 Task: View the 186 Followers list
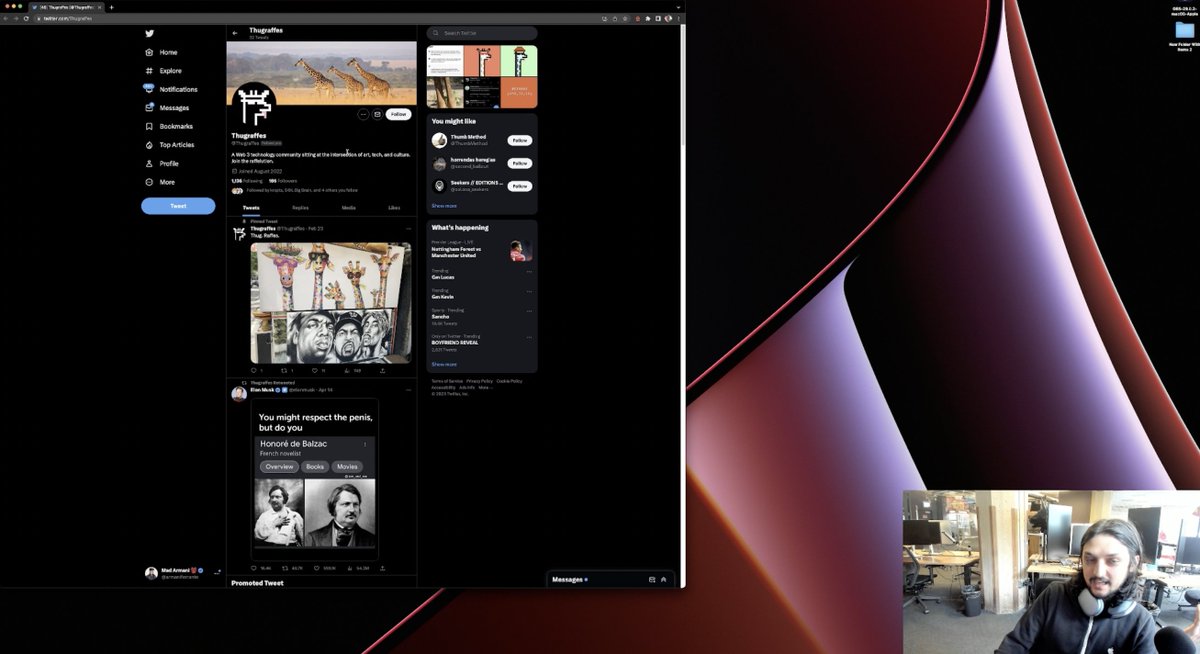[x=285, y=181]
